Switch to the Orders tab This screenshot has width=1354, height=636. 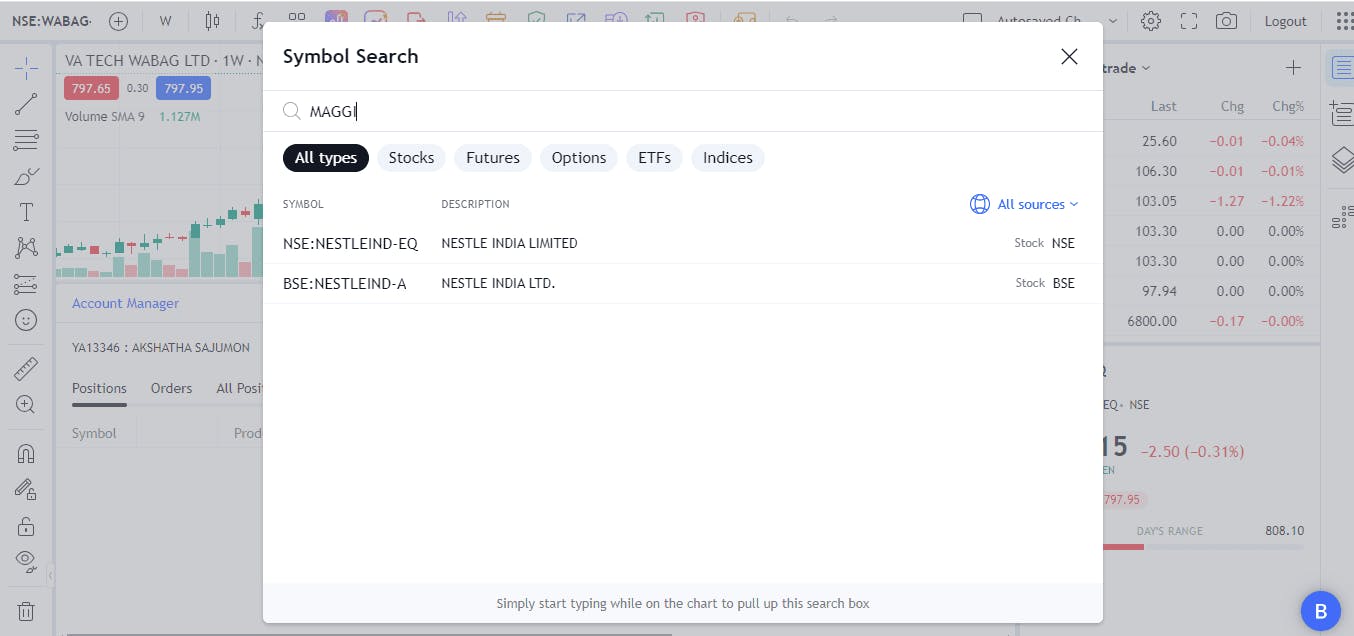pyautogui.click(x=171, y=388)
